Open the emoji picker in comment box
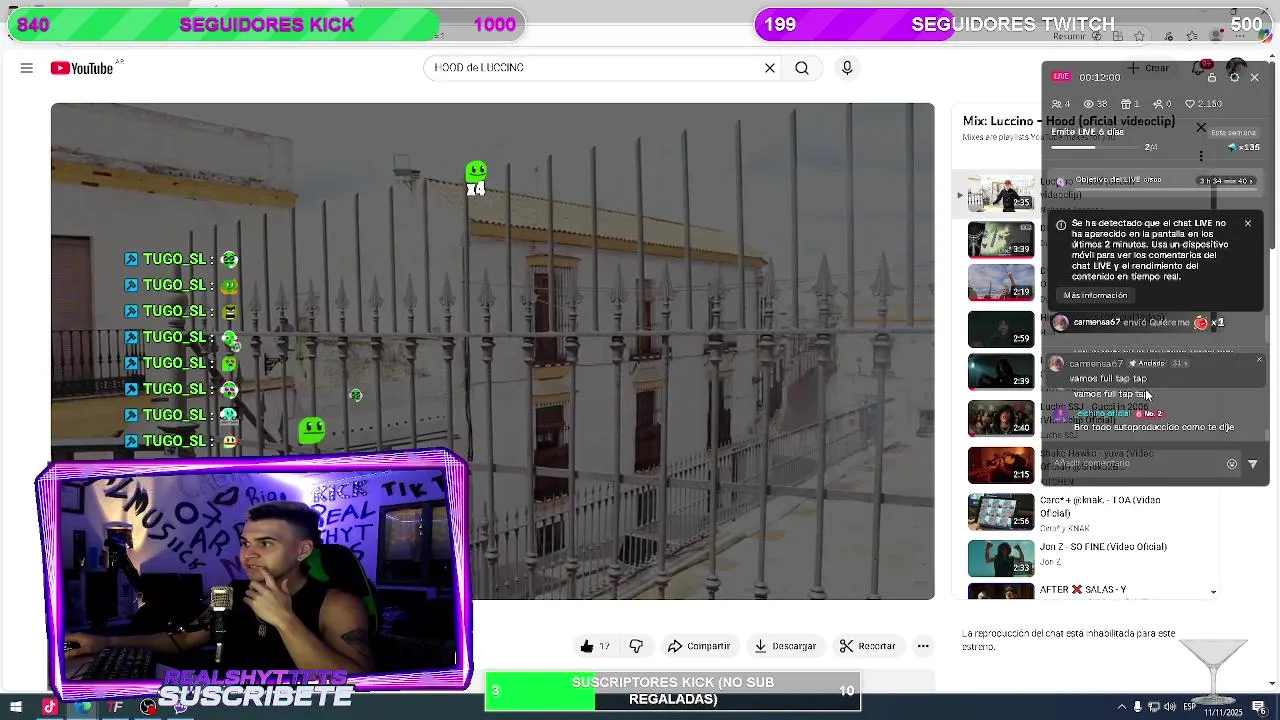This screenshot has width=1280, height=720. click(1232, 464)
